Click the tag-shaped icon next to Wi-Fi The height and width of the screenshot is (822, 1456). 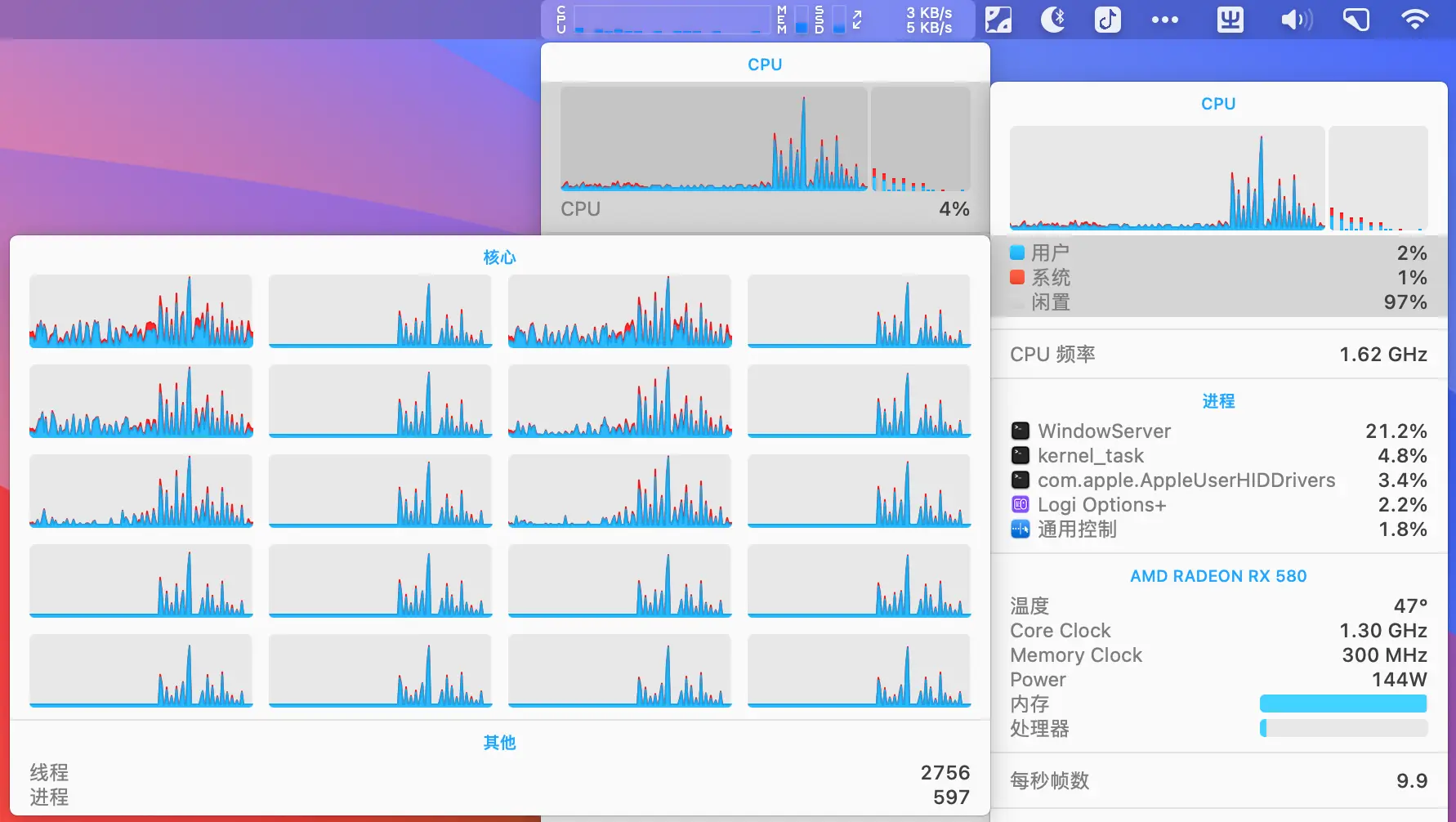pos(1356,20)
